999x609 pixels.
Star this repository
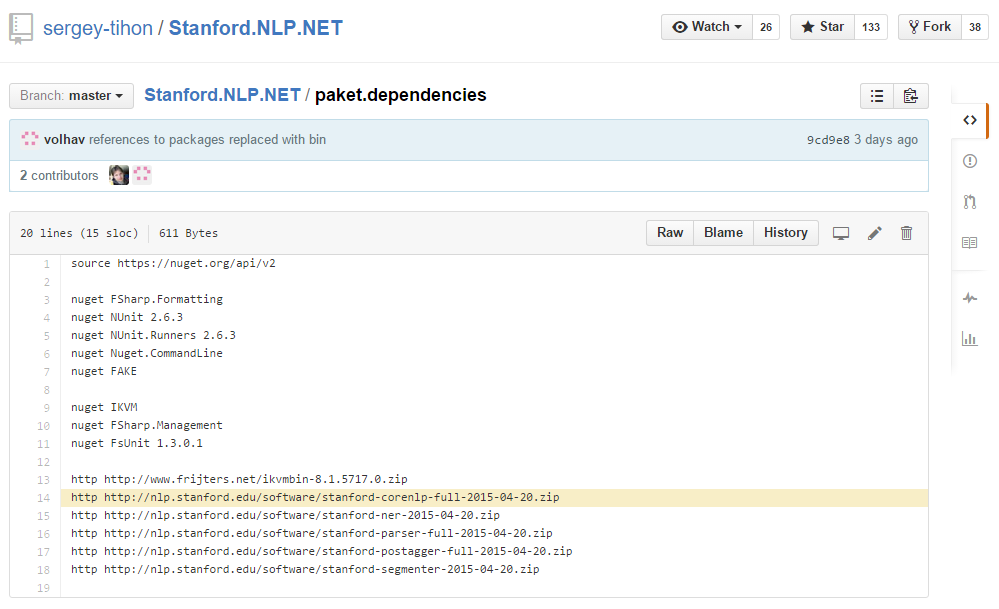pyautogui.click(x=823, y=27)
